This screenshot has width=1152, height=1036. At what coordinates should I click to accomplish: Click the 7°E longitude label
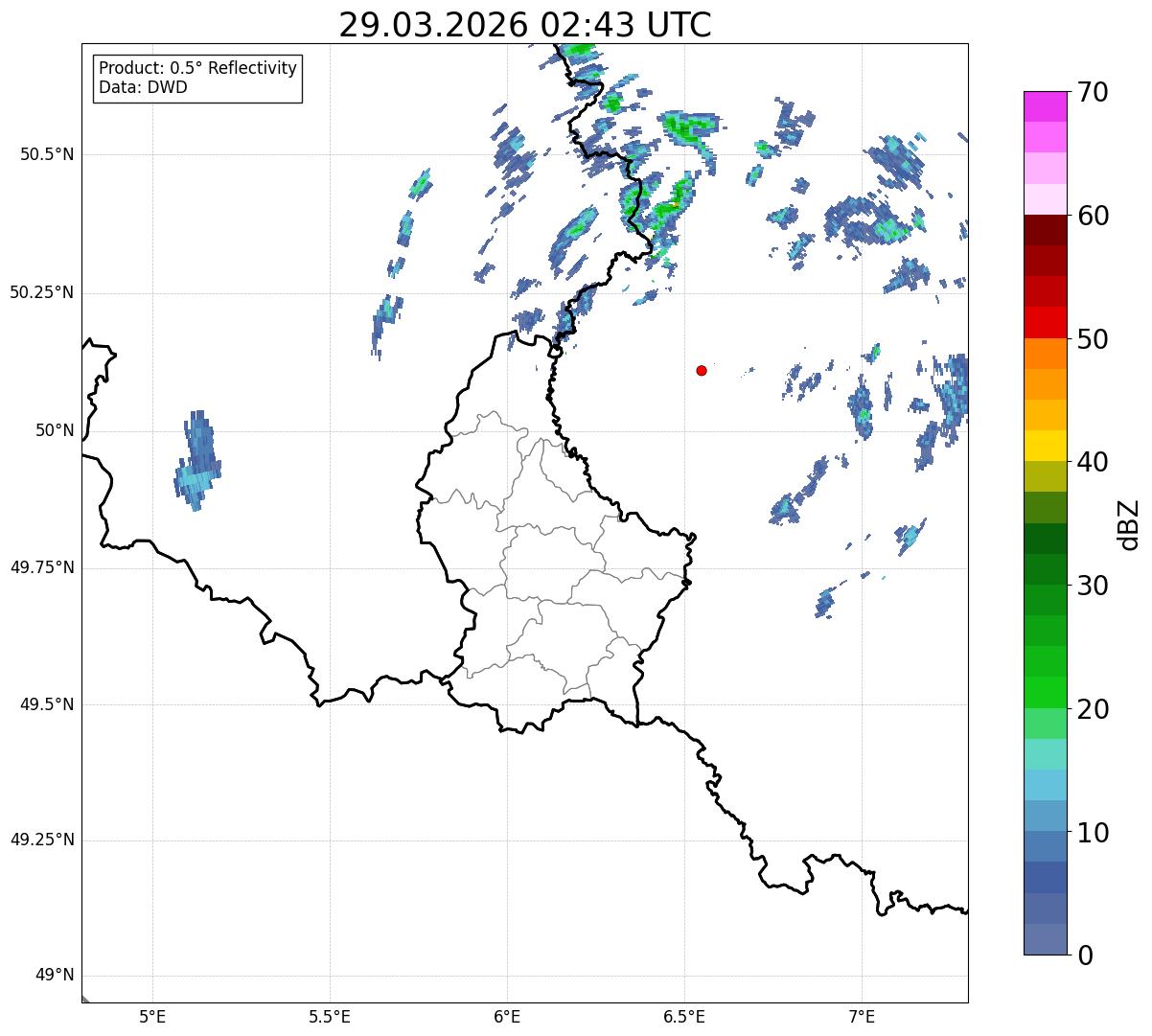[x=862, y=1016]
